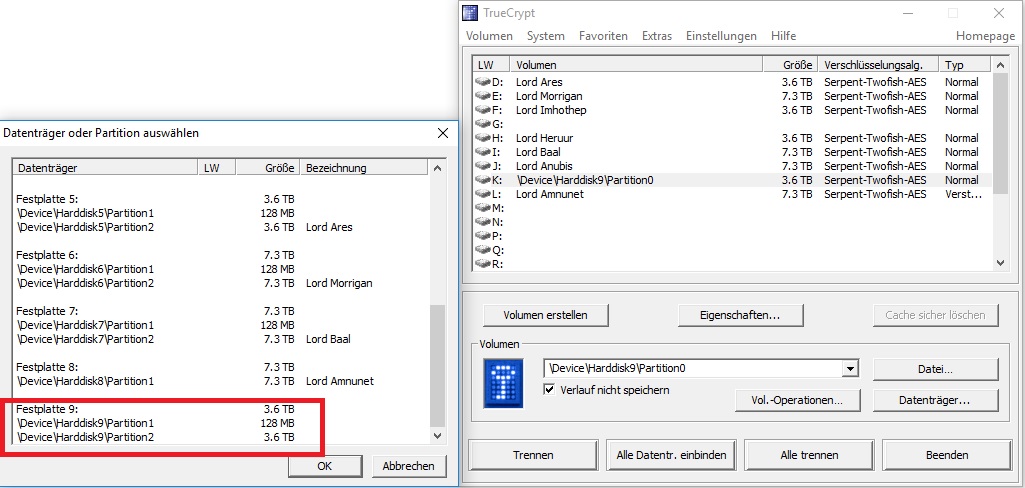This screenshot has height=488, width=1025.
Task: Select drive icon for F: Lord Imhothep
Action: [483, 110]
